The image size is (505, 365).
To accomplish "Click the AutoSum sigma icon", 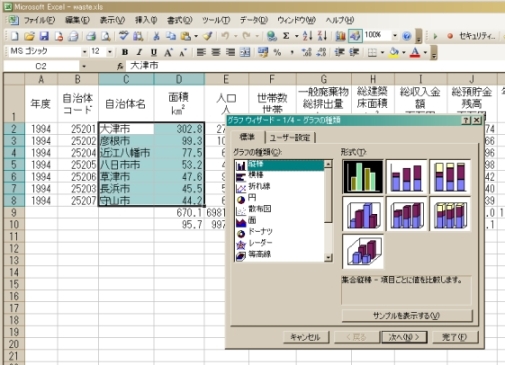I will [286, 36].
